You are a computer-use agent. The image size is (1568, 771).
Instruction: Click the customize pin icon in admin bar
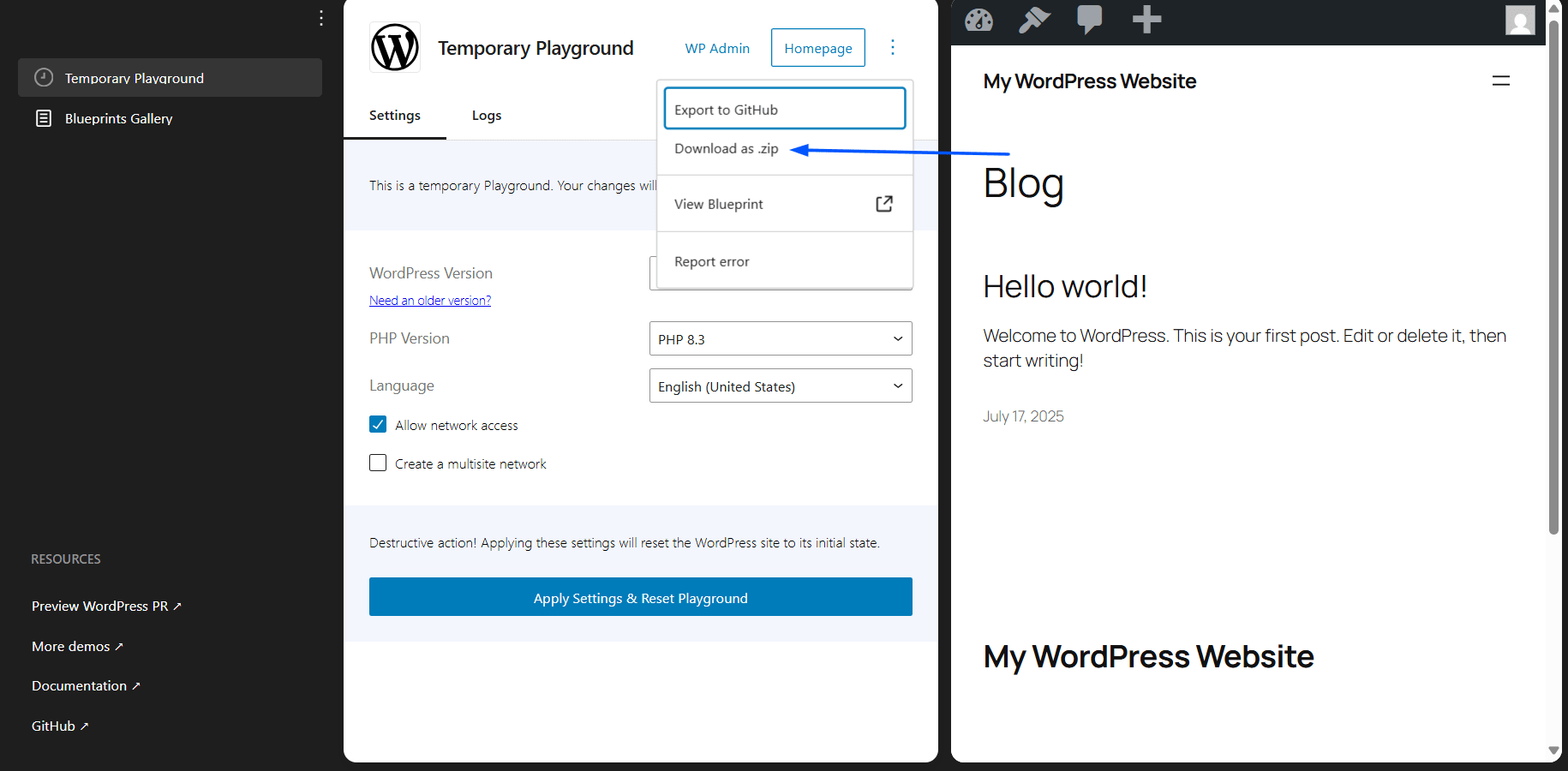[x=1034, y=19]
